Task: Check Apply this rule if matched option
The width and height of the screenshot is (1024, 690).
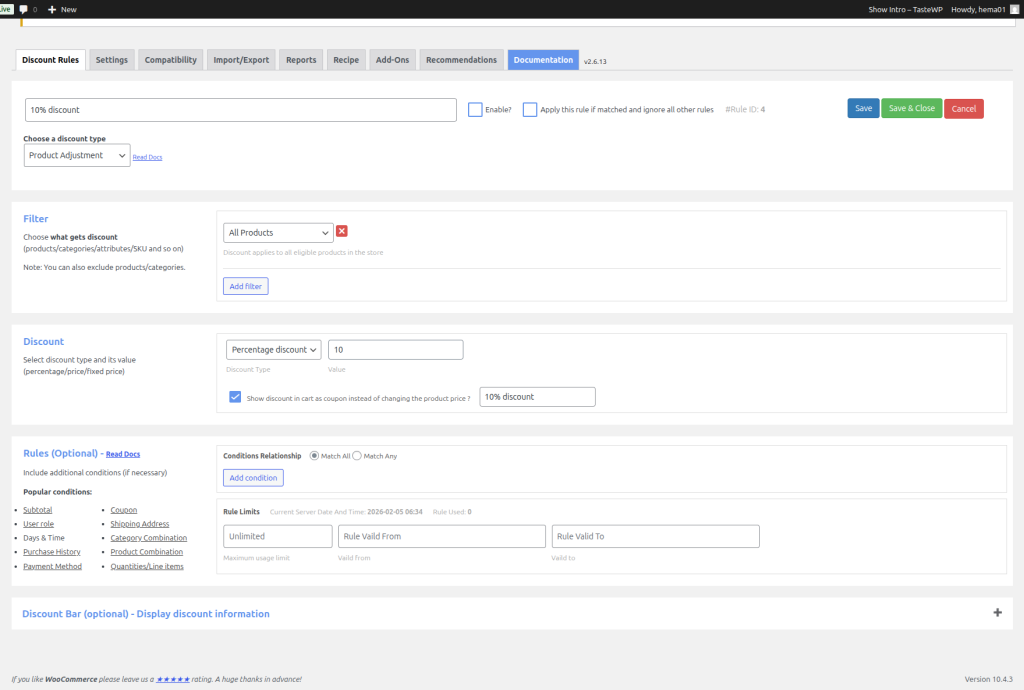Action: [x=530, y=110]
